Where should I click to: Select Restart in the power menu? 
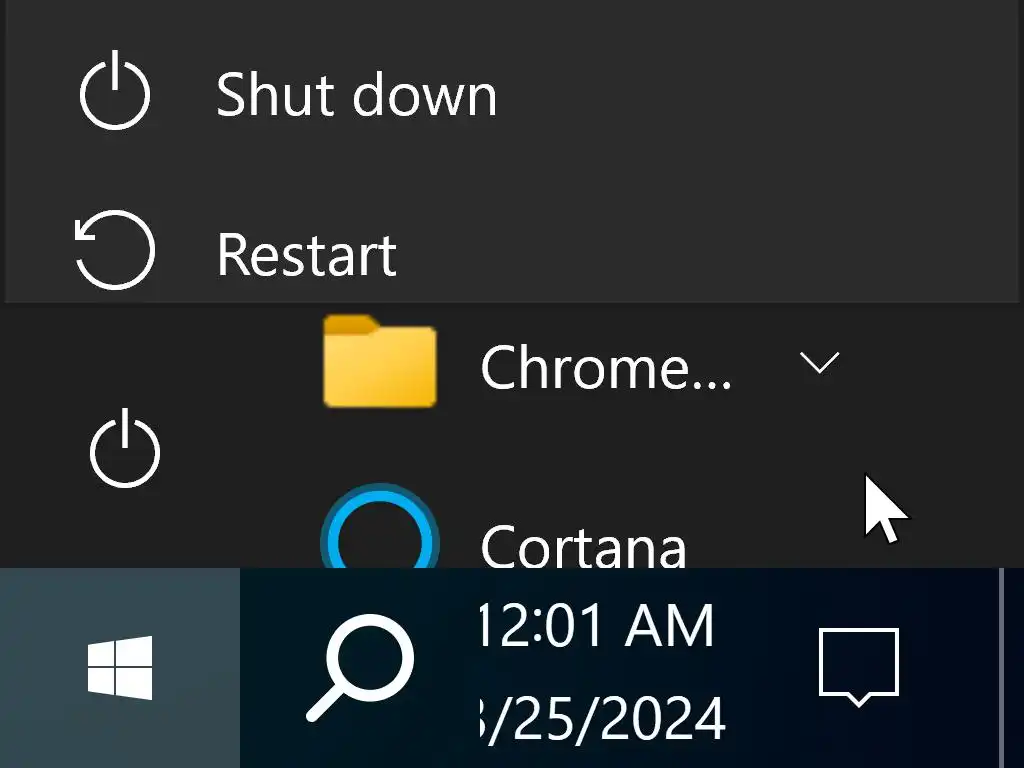(306, 254)
